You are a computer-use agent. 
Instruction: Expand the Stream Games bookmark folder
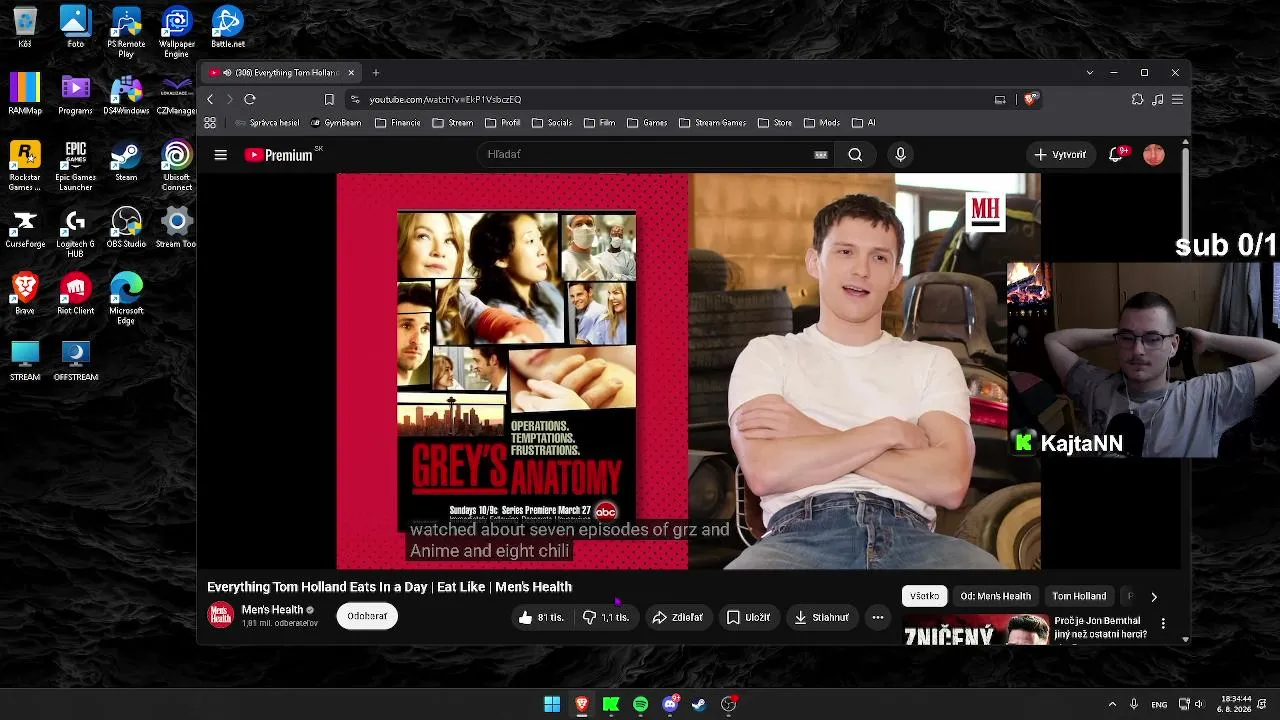713,123
